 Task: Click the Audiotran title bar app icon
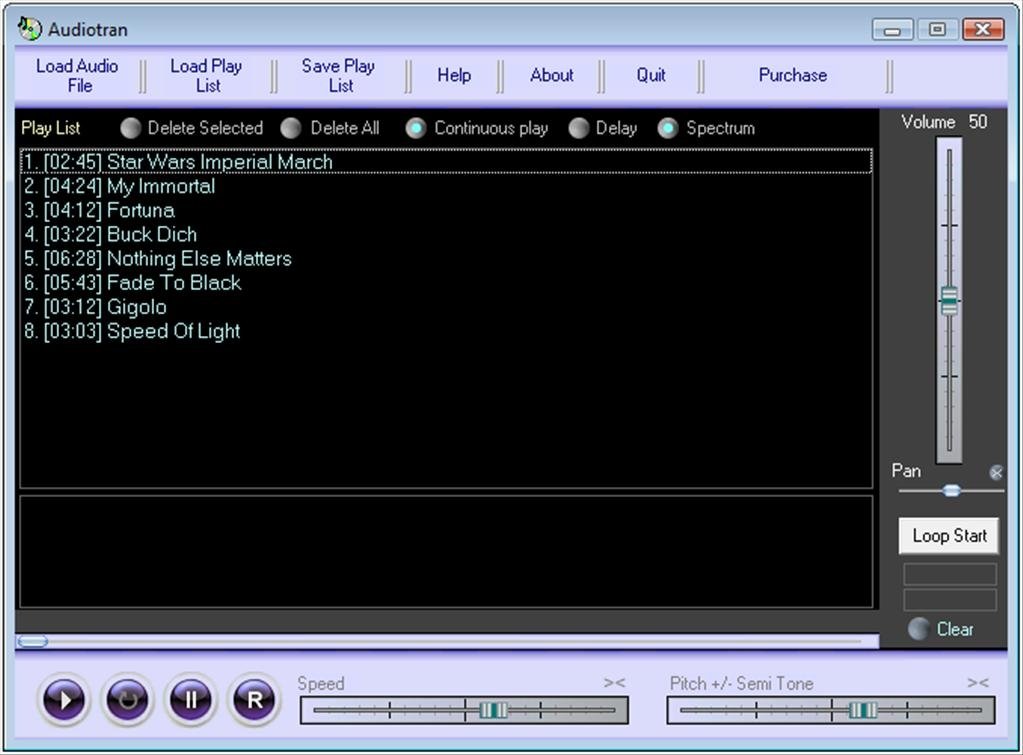(x=29, y=29)
